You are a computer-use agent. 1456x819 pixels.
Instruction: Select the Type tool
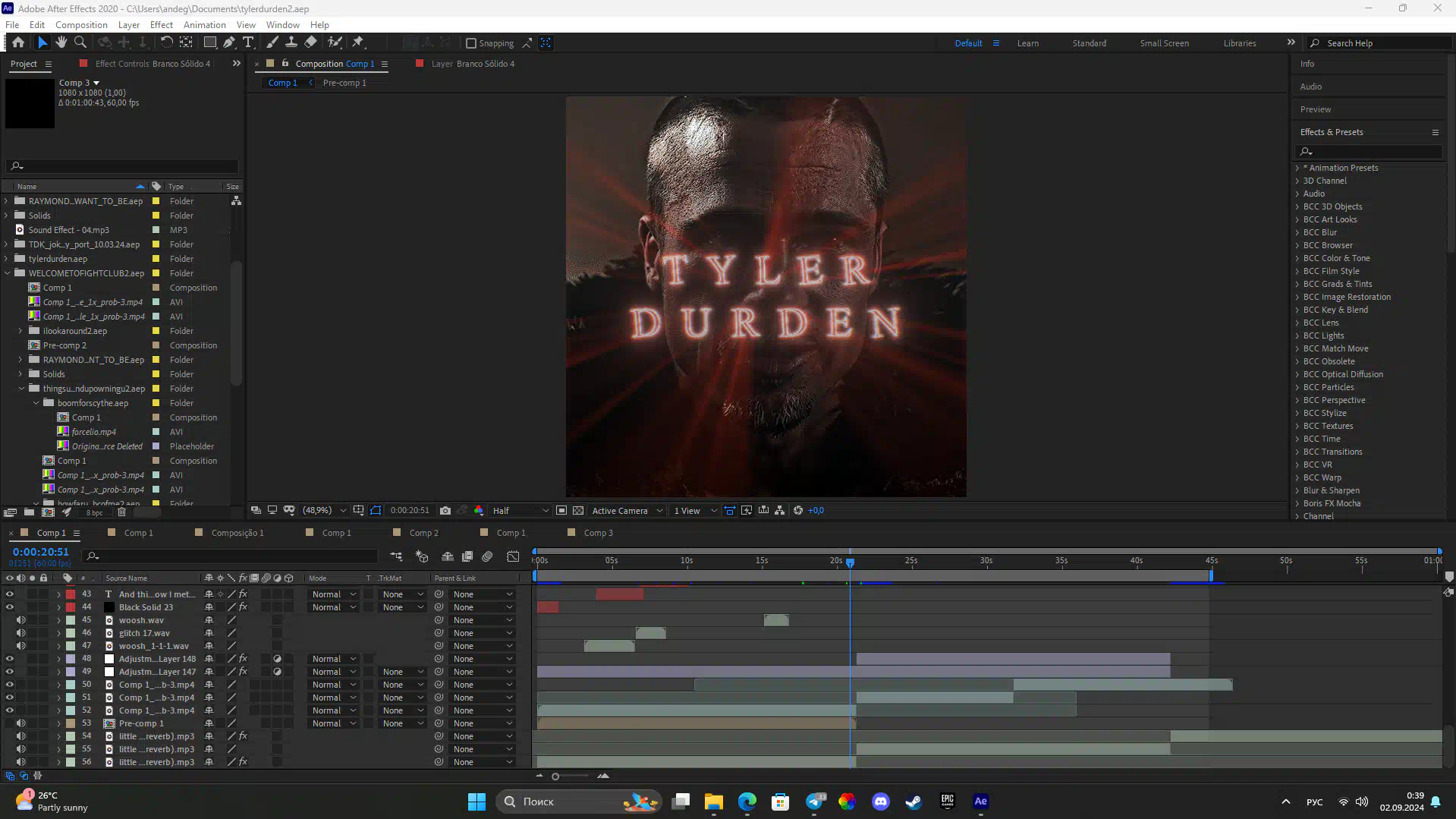coord(248,43)
